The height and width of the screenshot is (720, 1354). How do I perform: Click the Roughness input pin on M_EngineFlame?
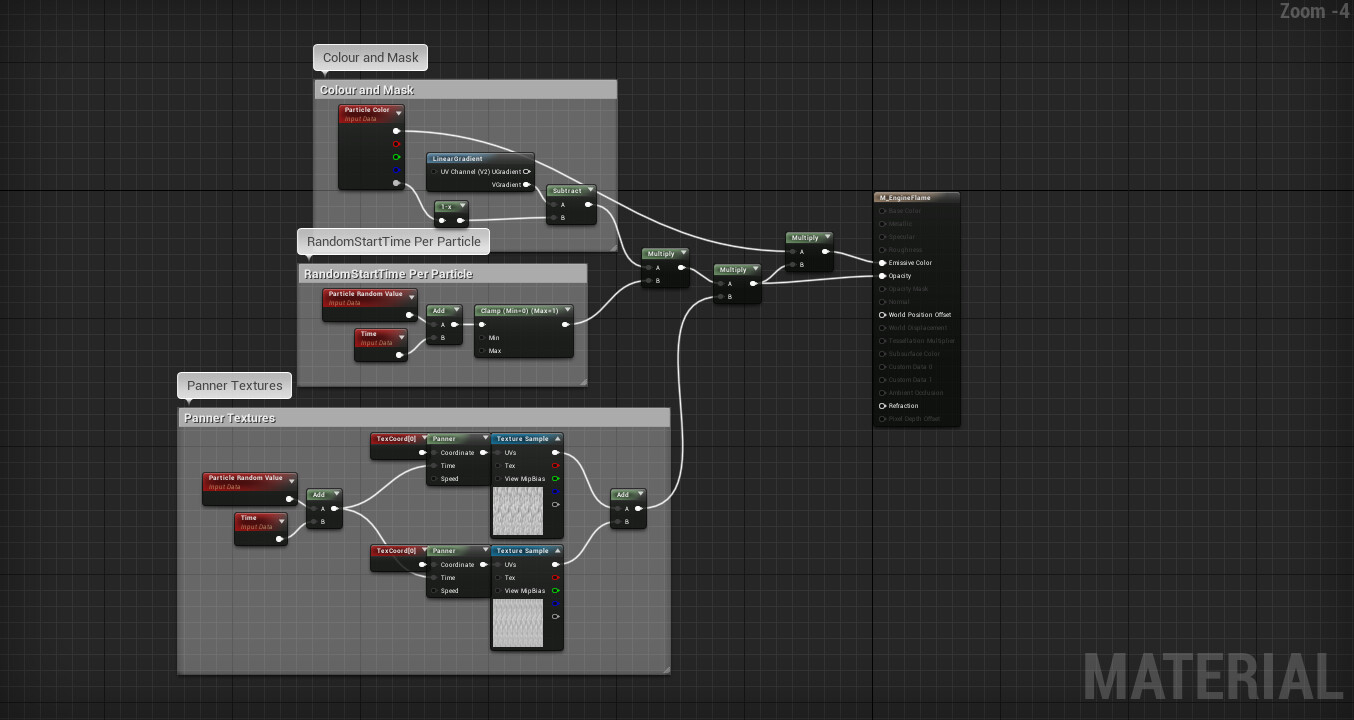[x=882, y=250]
